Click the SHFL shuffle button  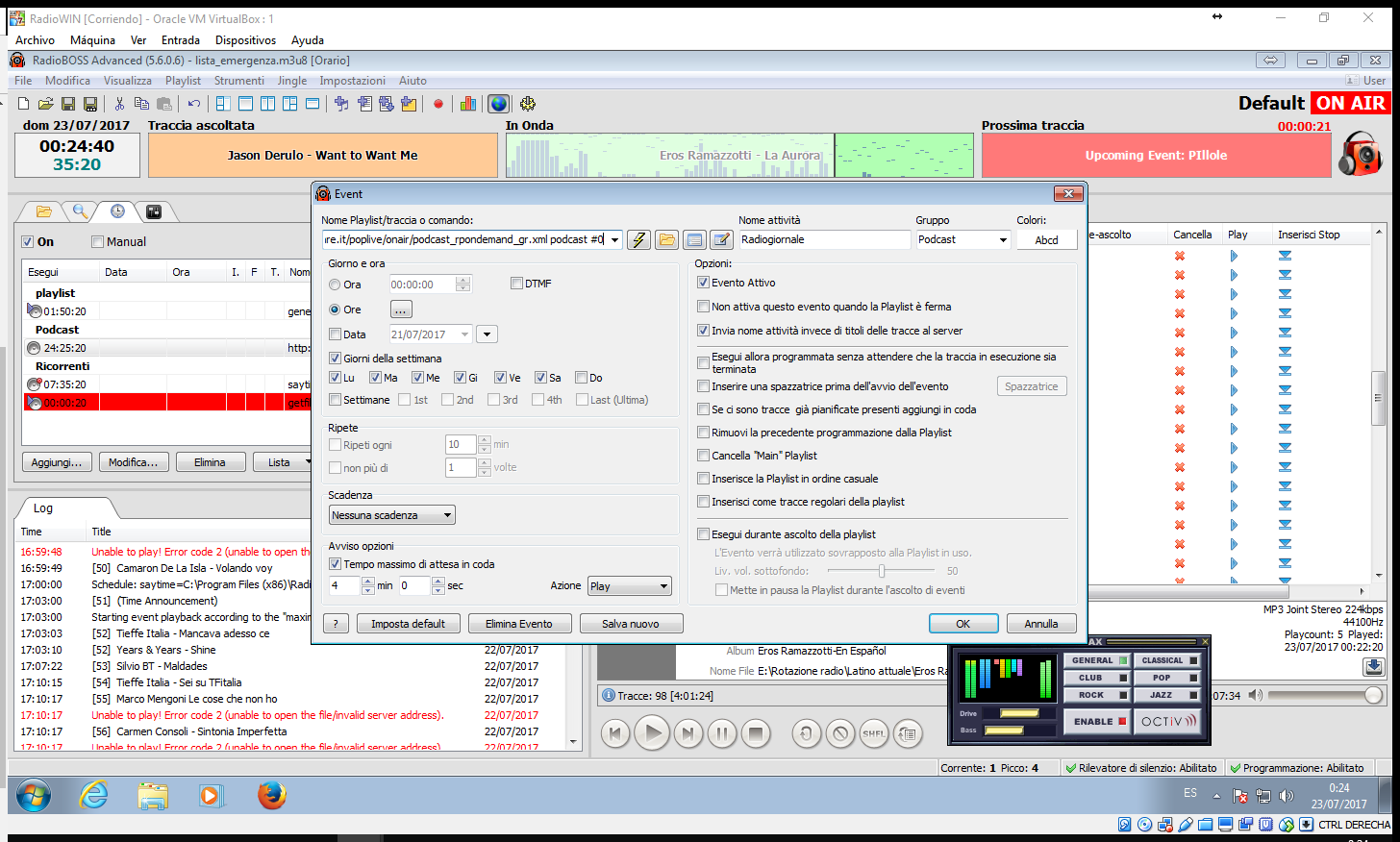click(874, 734)
